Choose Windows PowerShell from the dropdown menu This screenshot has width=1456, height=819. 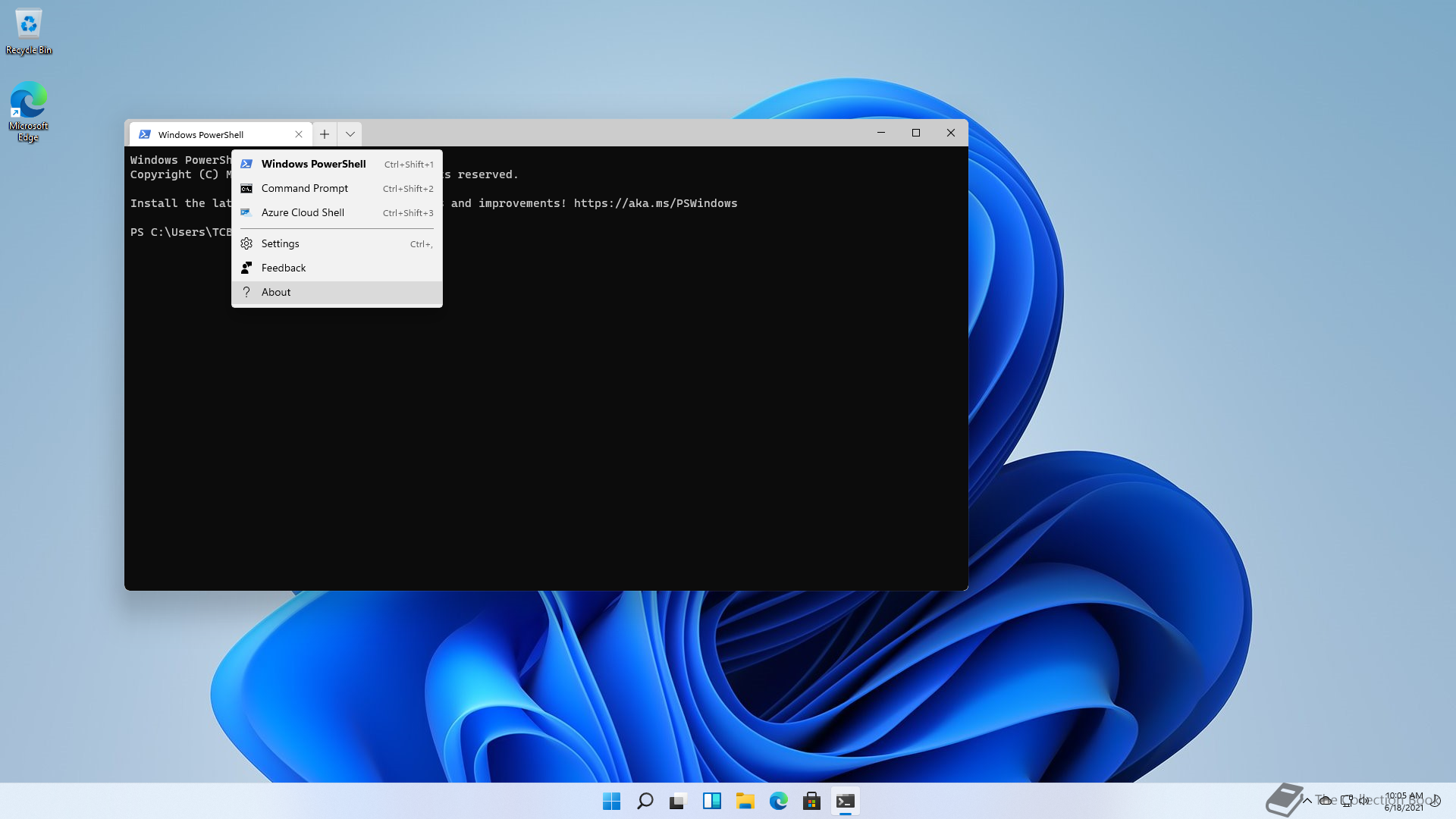[337, 164]
